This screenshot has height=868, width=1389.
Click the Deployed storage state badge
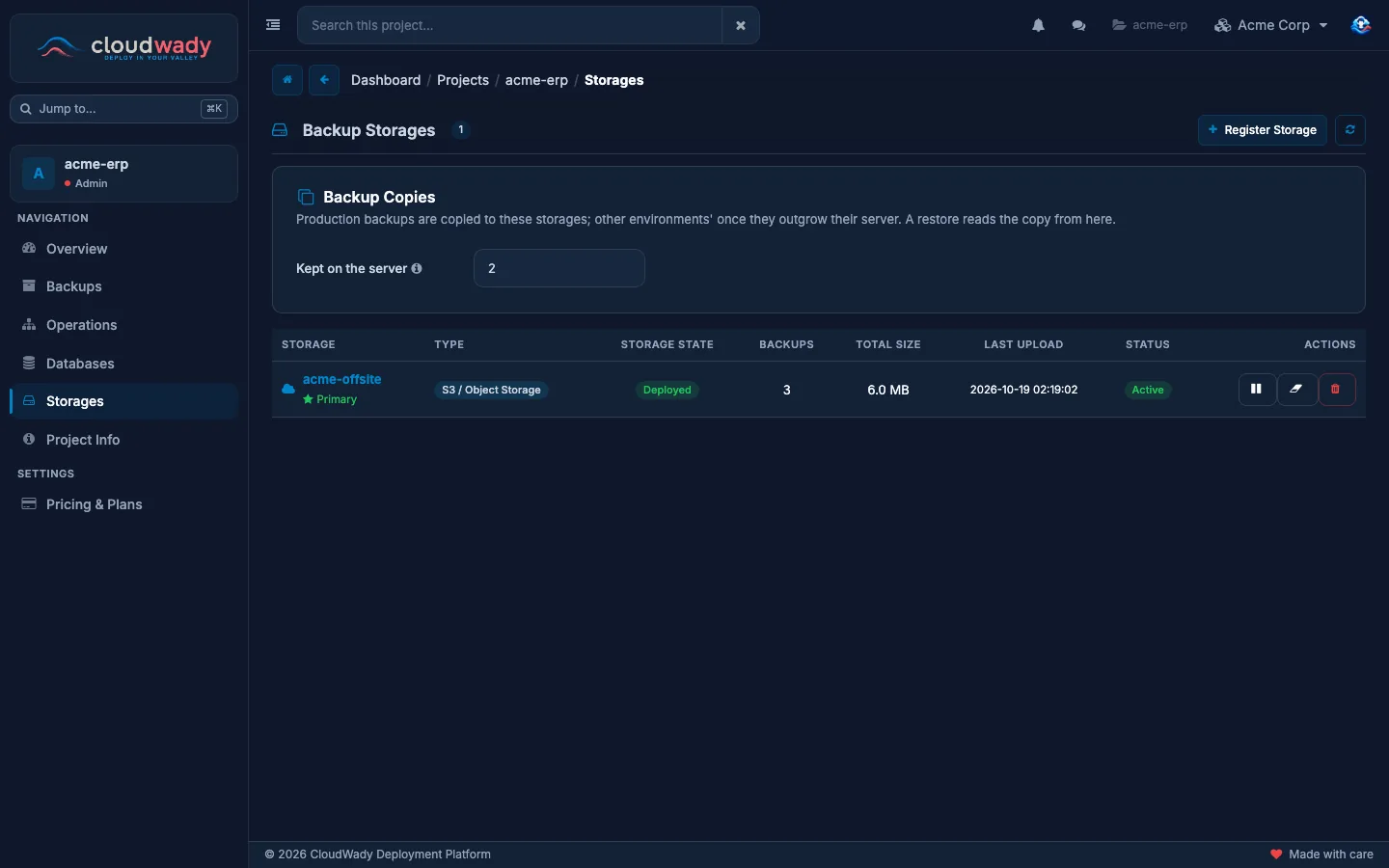(667, 390)
